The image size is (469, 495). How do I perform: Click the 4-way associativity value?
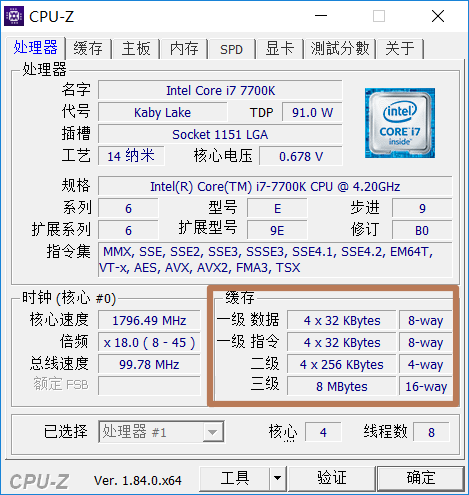[426, 364]
